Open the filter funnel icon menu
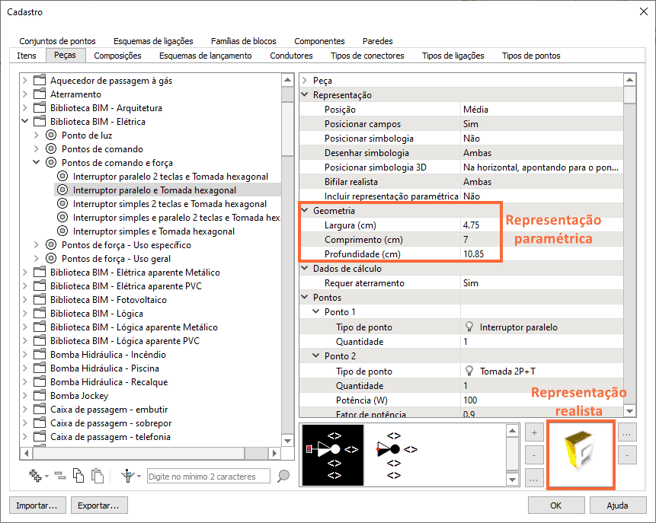 click(x=128, y=477)
